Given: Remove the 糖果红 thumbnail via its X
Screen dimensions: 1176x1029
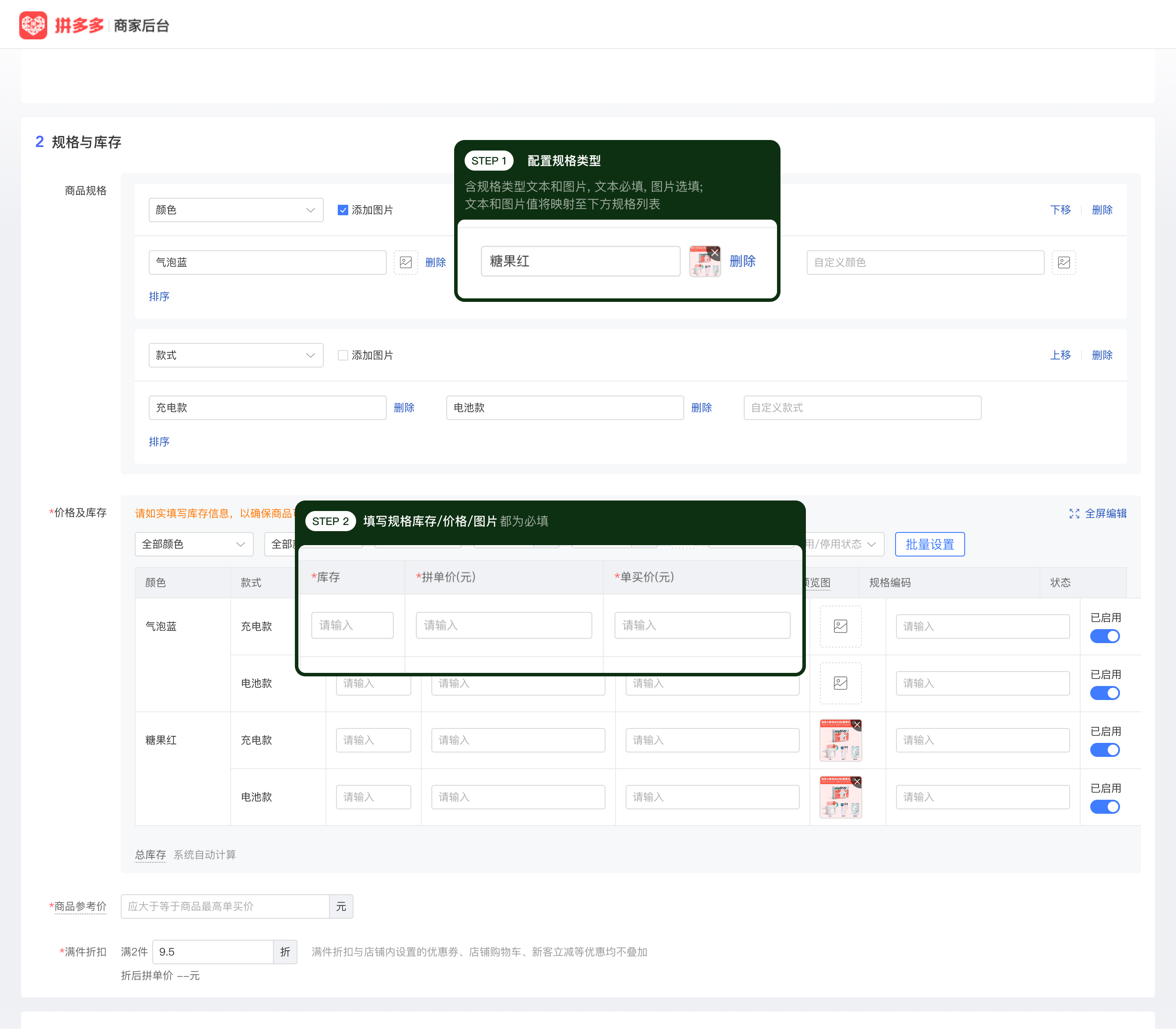Looking at the screenshot, I should [715, 252].
